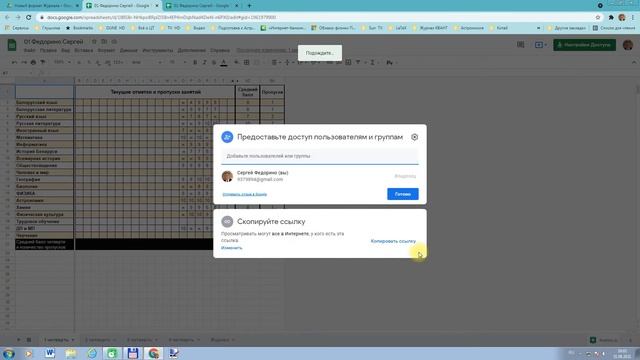
Task: Open Chrome from the taskbar
Action: [153, 353]
